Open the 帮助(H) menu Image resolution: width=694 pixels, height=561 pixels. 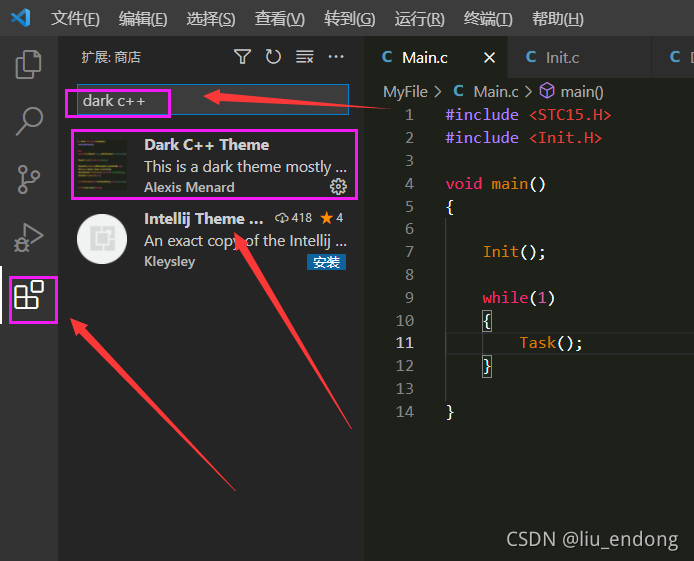(x=558, y=19)
